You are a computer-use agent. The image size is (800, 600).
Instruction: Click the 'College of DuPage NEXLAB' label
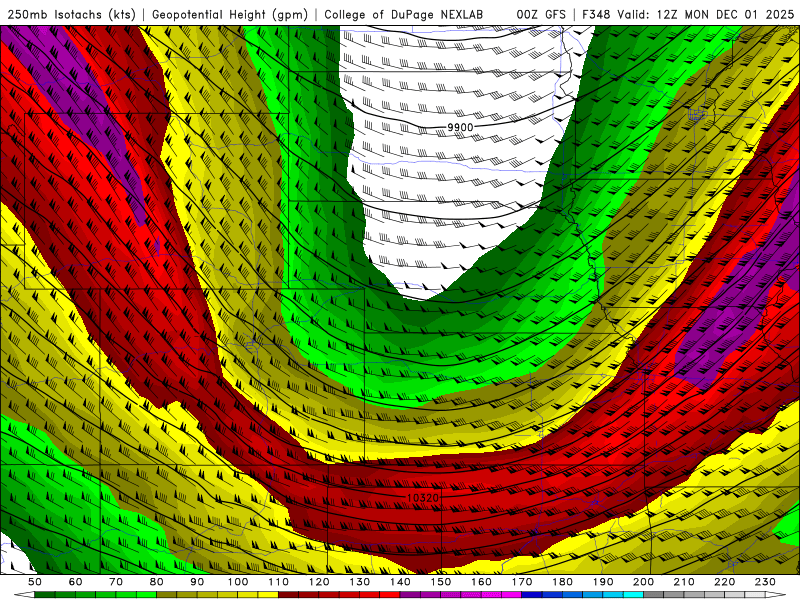tap(404, 14)
